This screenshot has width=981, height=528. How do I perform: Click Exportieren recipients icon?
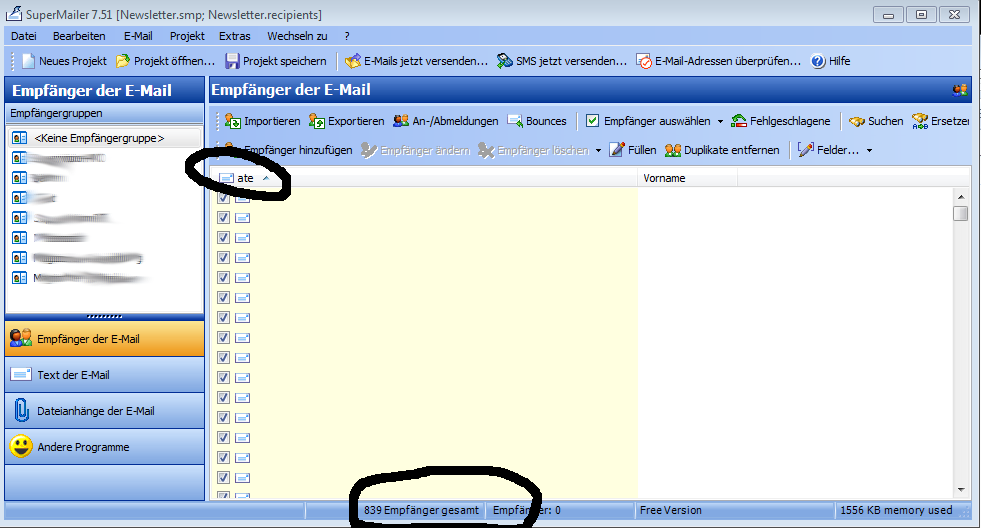[x=317, y=121]
